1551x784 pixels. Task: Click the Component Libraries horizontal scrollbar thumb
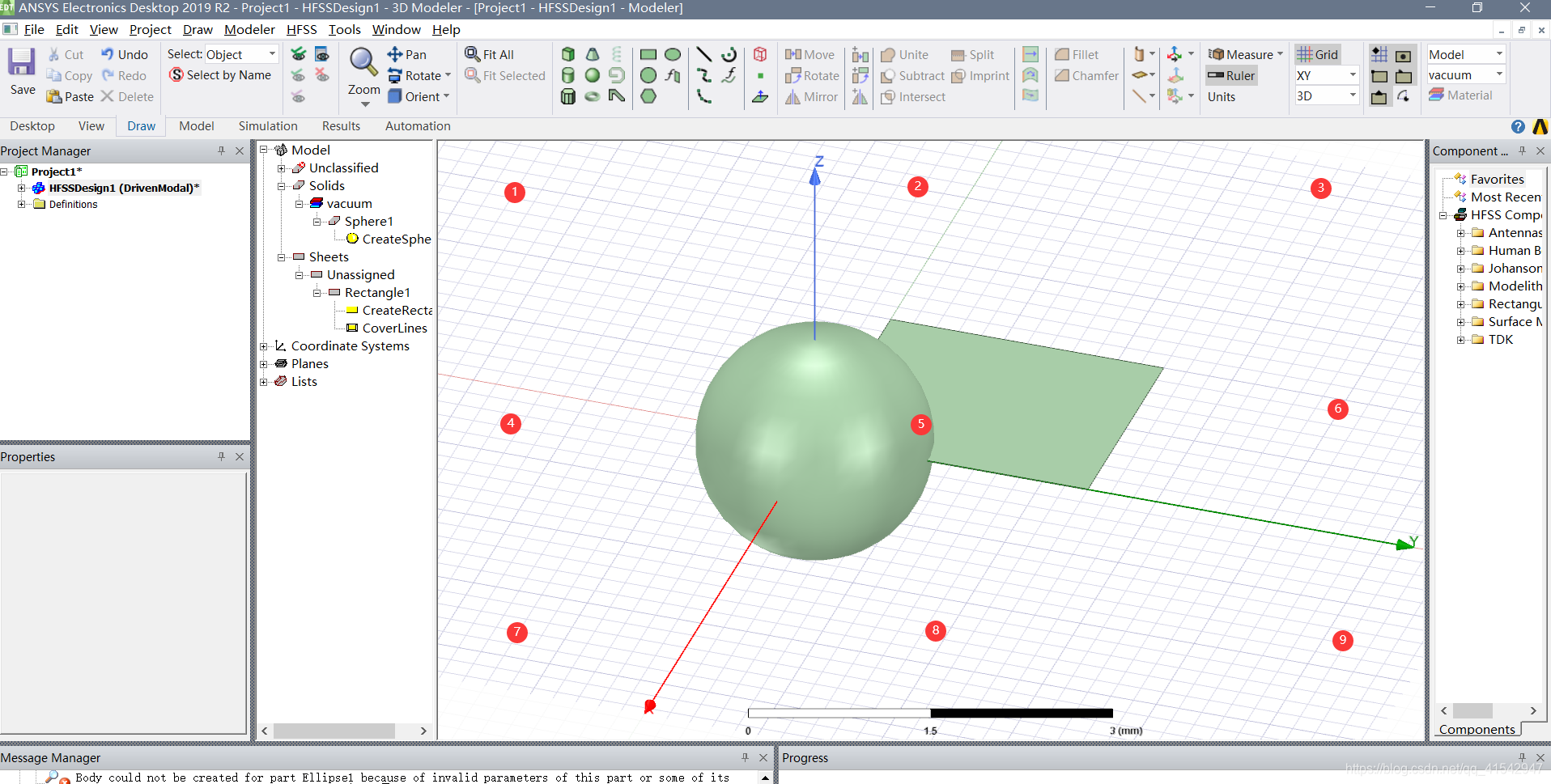pos(1472,710)
